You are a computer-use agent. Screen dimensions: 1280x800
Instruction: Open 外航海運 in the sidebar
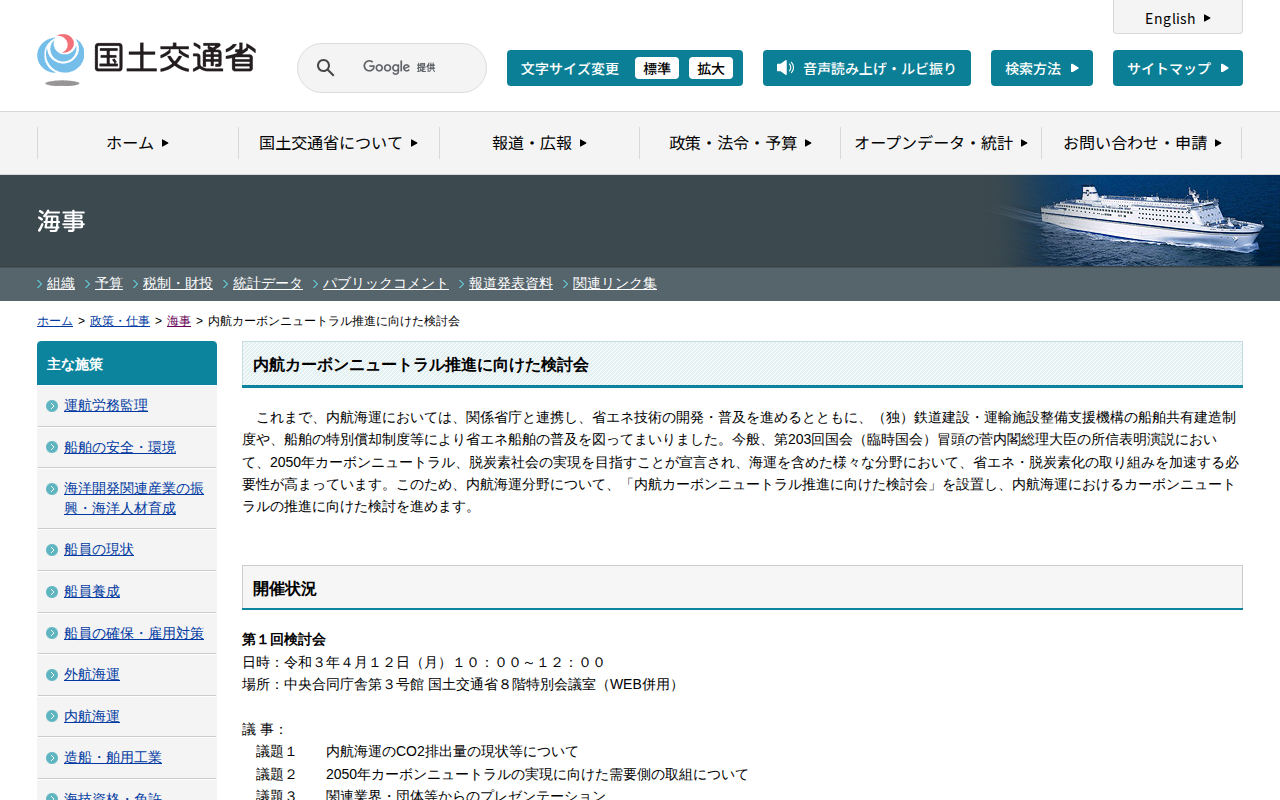(92, 674)
